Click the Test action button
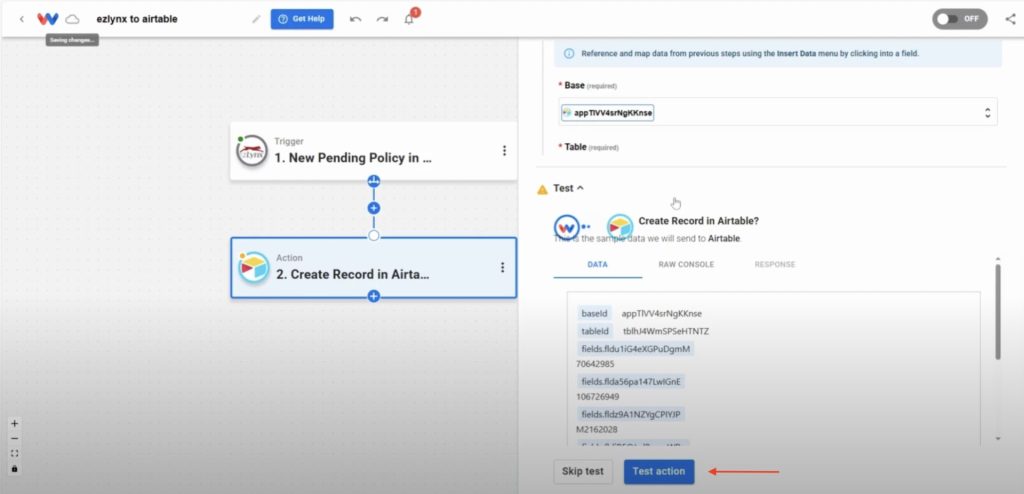1024x494 pixels. [659, 471]
